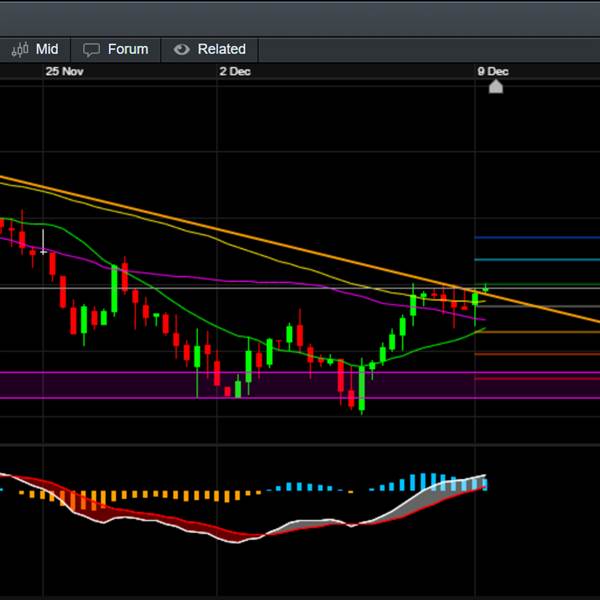Click the eye icon next to Related
600x600 pixels.
[x=181, y=49]
